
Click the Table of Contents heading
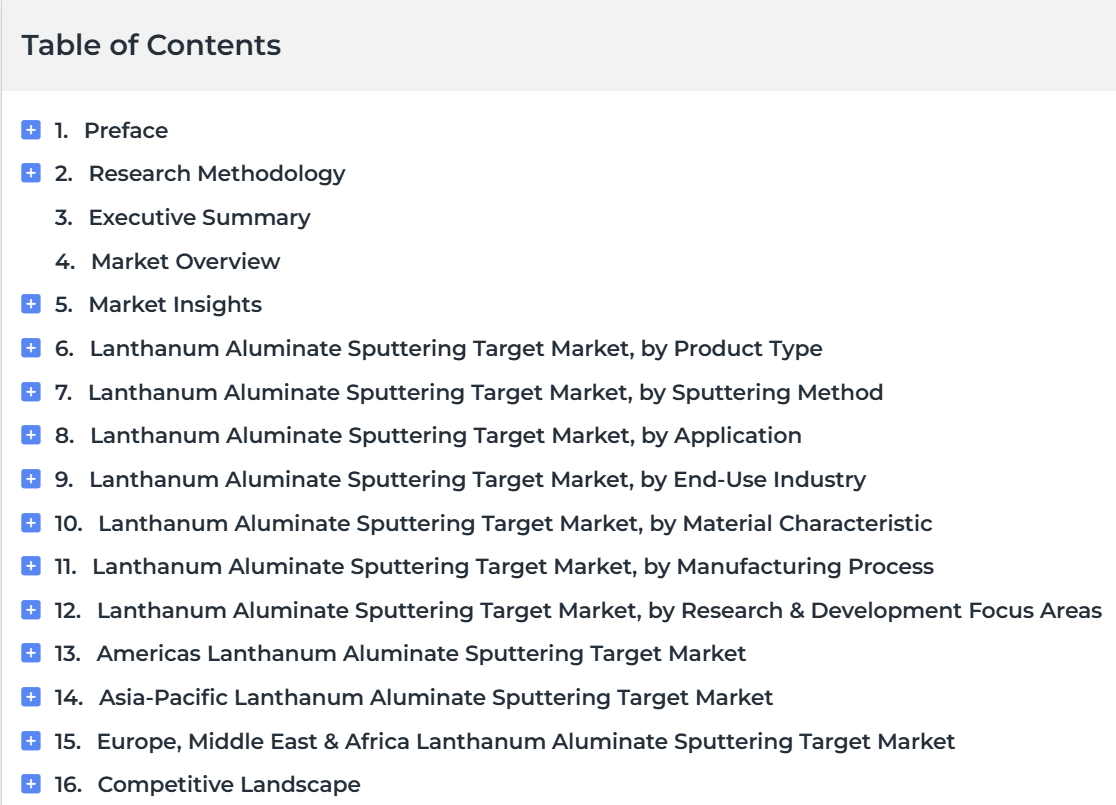(x=151, y=45)
